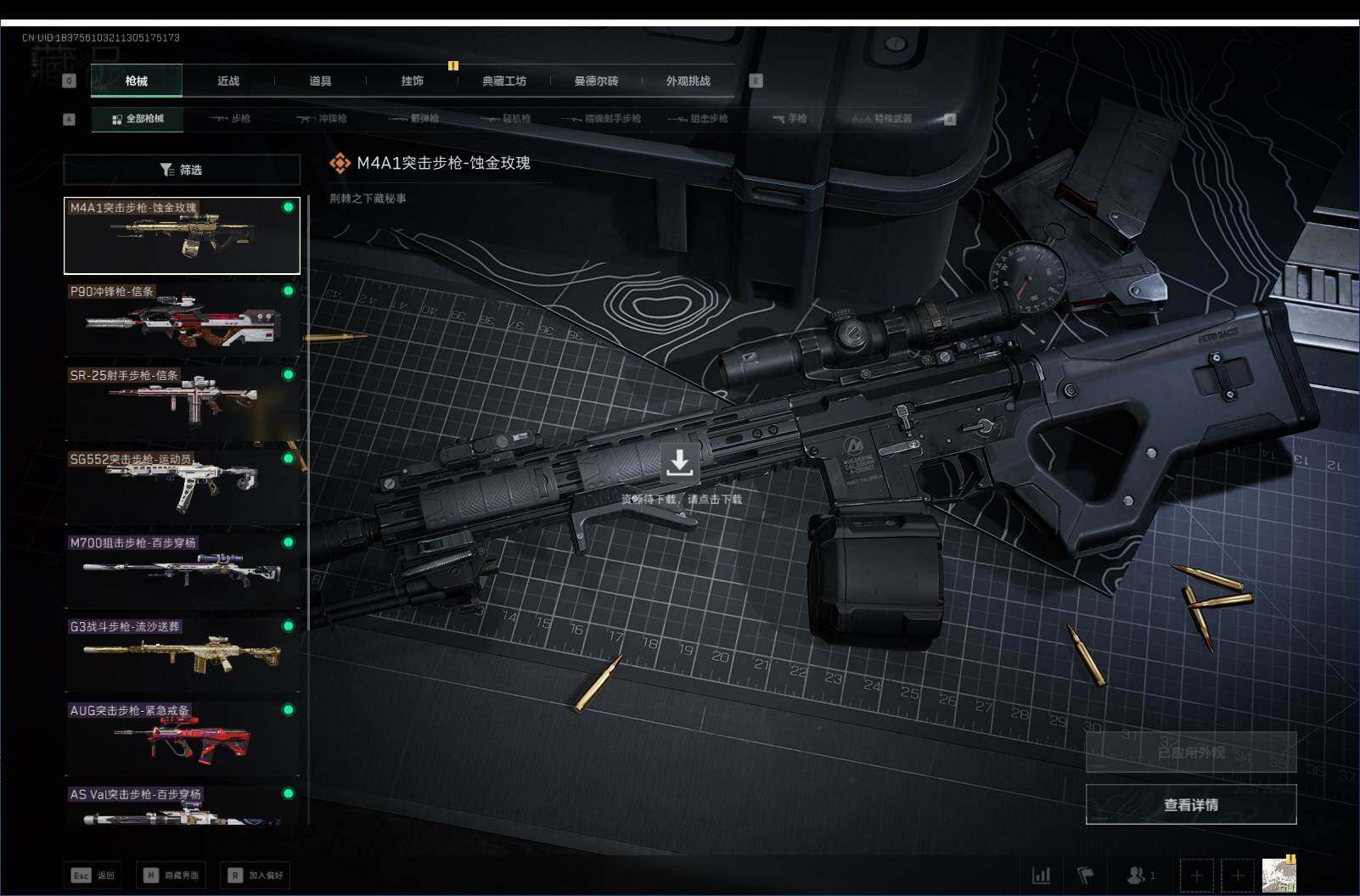Click the Q previous-tab key icon

point(70,81)
